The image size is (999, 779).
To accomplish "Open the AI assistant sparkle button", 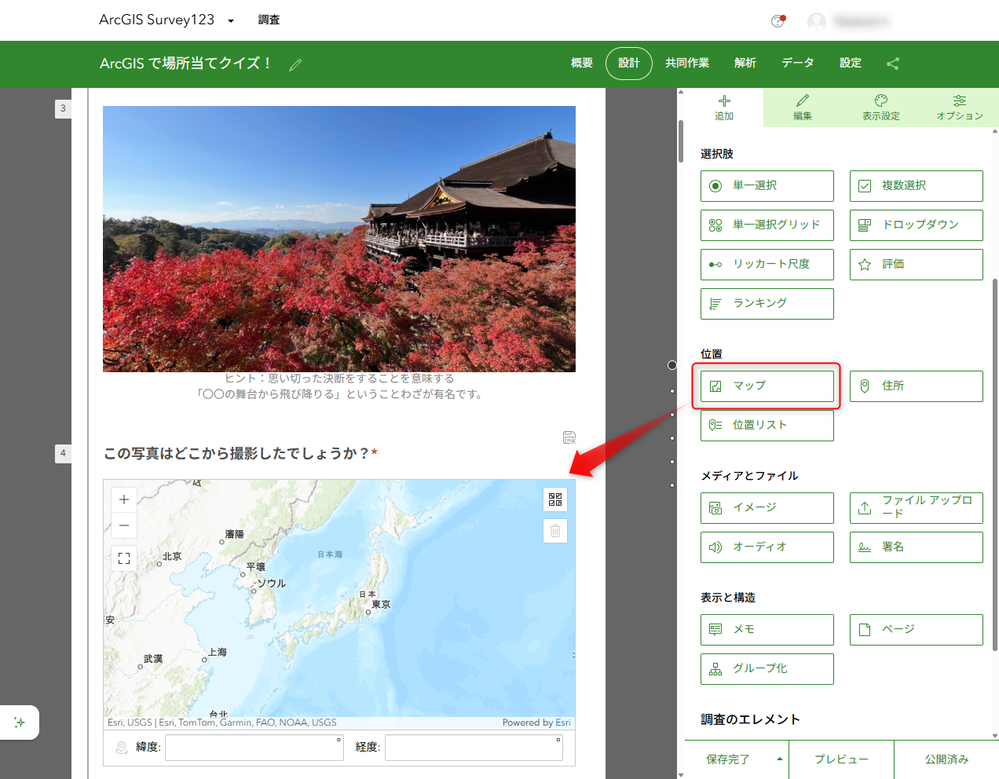I will 20,722.
